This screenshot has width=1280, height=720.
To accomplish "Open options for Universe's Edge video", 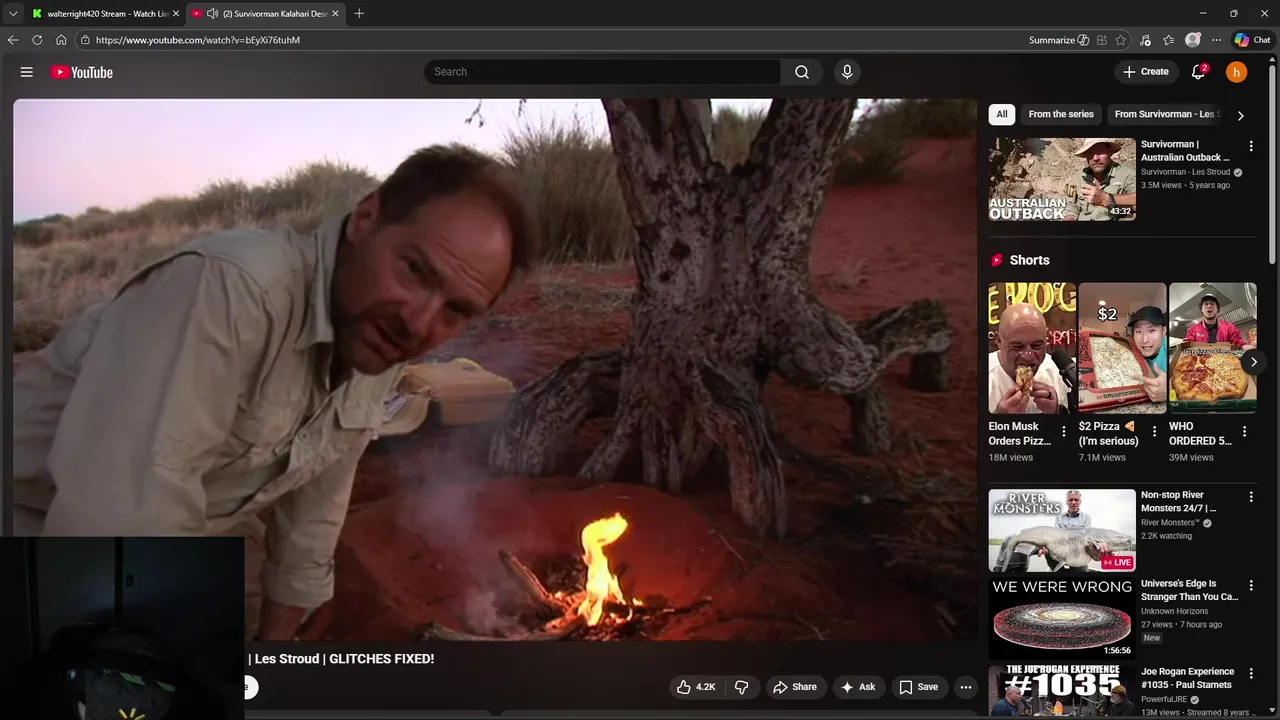I will coord(1250,585).
